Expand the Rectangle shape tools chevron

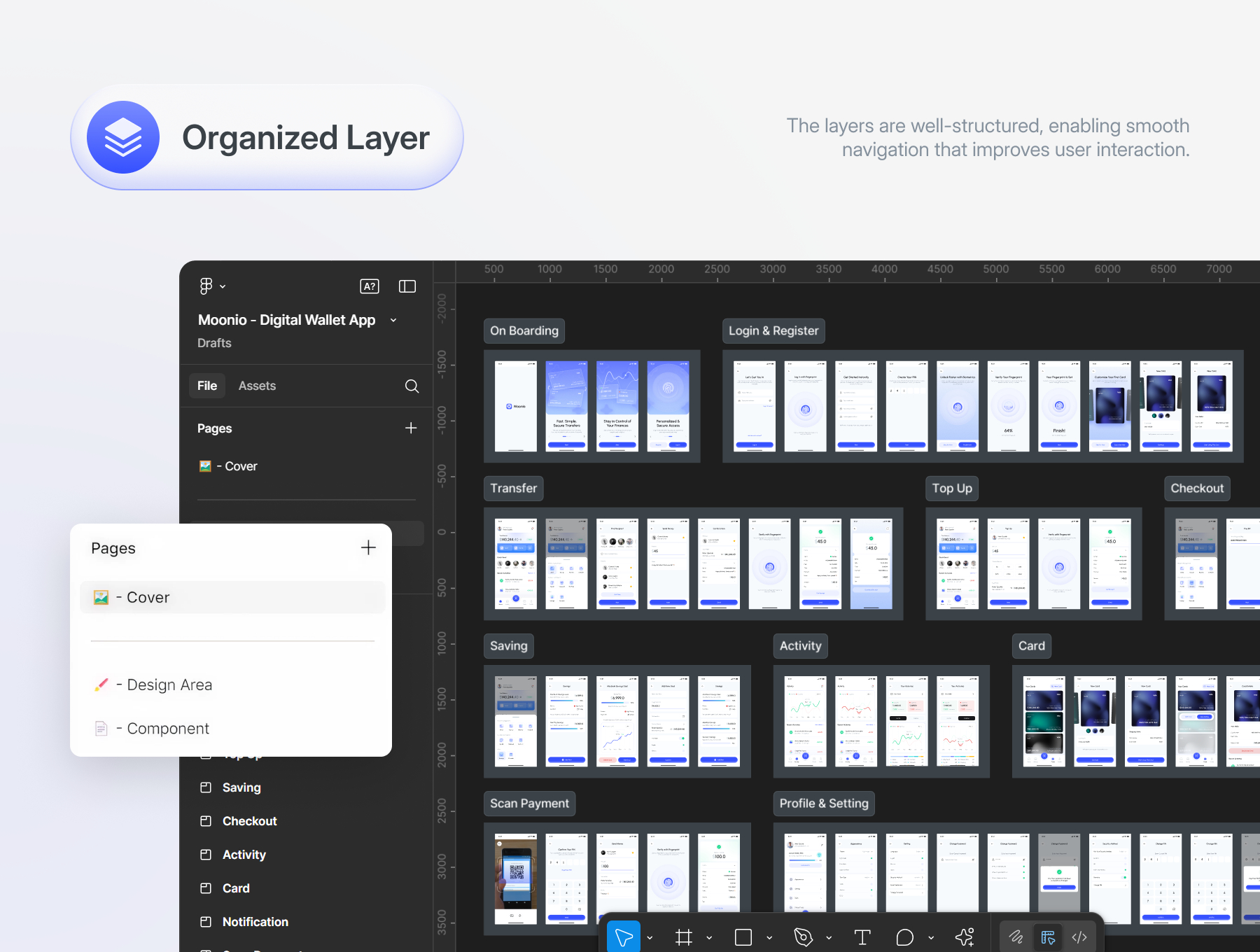pyautogui.click(x=769, y=937)
